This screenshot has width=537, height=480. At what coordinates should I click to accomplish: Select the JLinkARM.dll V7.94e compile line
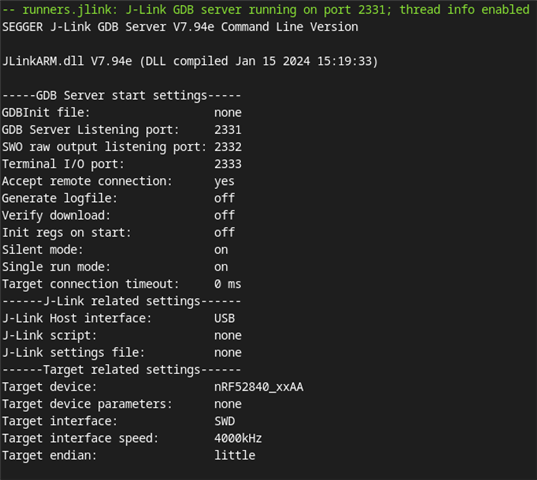pos(190,61)
